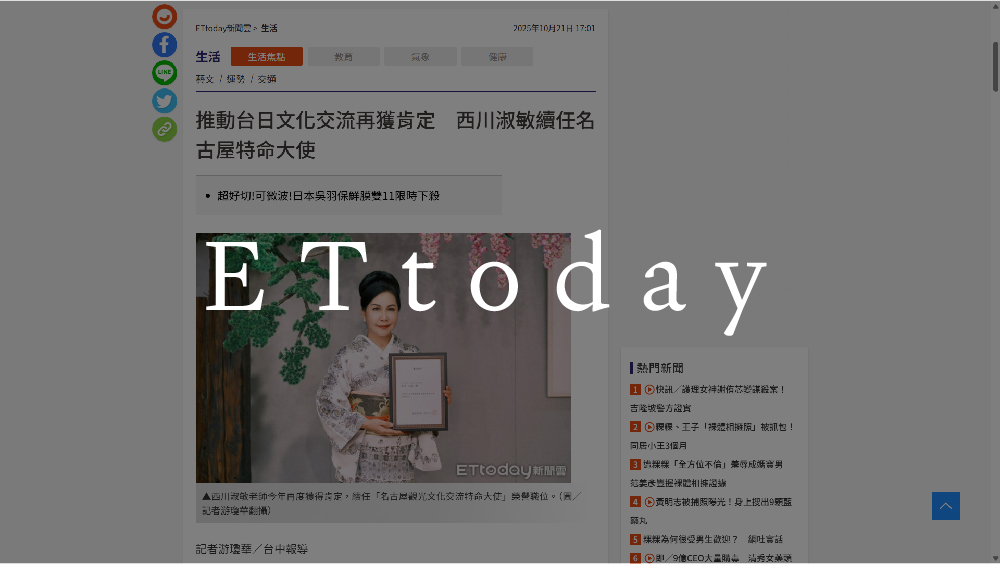Image resolution: width=1000 pixels, height=564 pixels.
Task: Share article via LINE icon
Action: coord(165,73)
